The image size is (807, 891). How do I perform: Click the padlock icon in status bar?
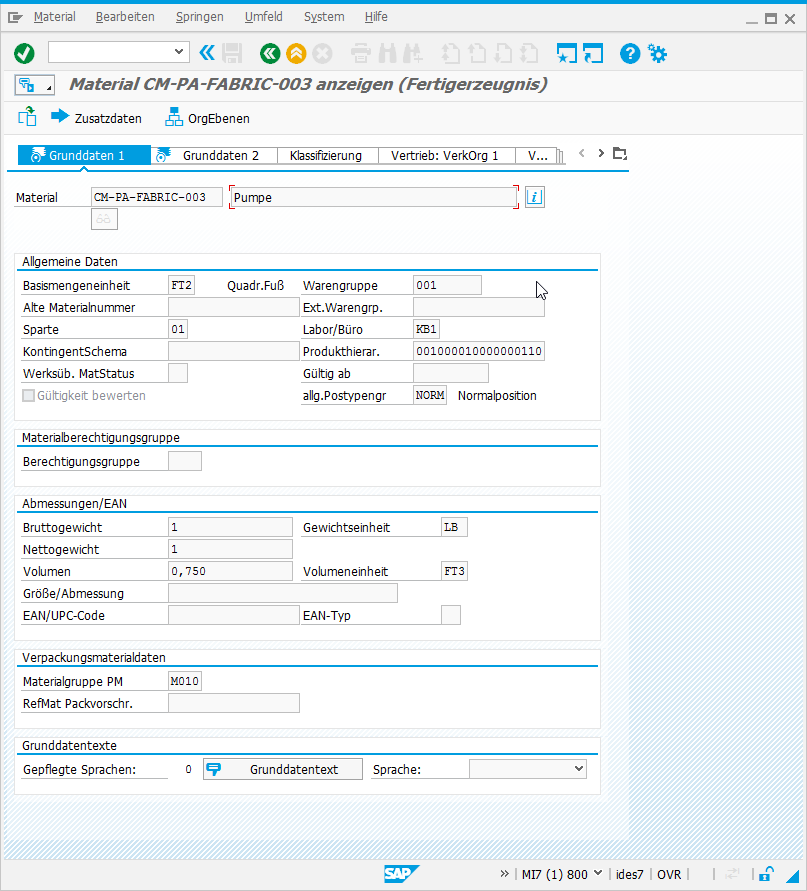click(766, 874)
